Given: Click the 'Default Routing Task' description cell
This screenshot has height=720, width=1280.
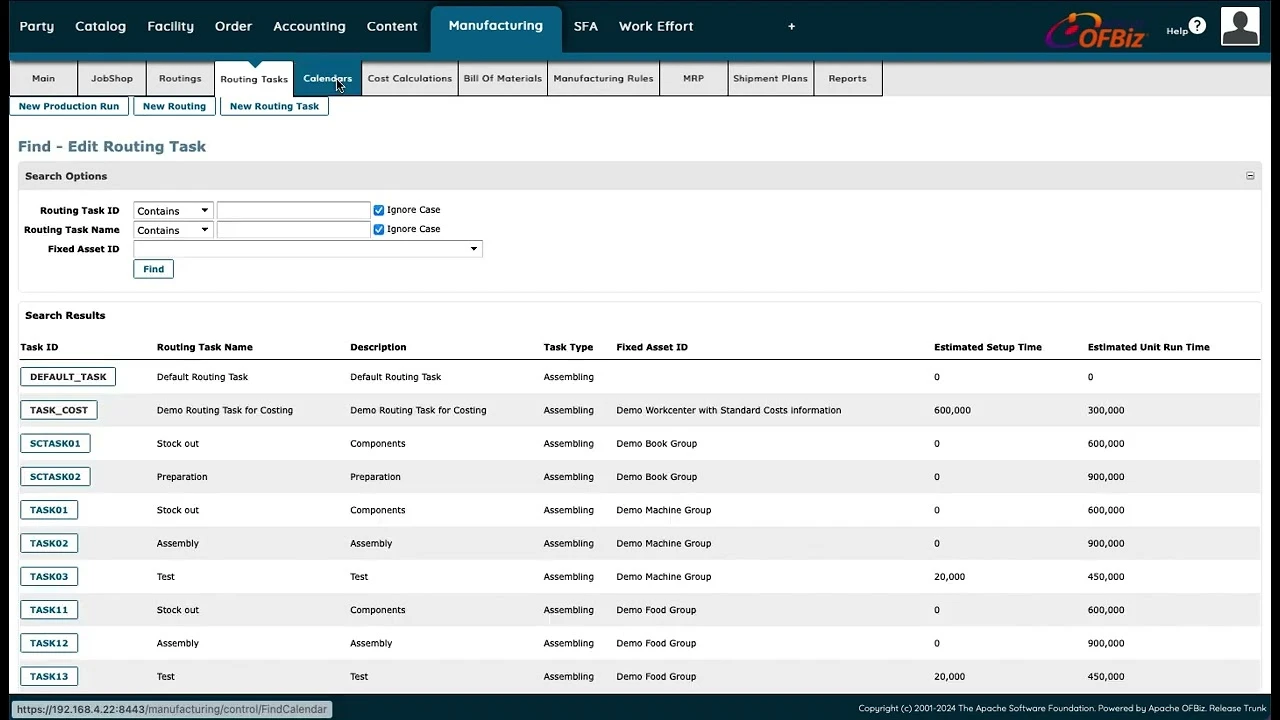Looking at the screenshot, I should click(x=395, y=377).
